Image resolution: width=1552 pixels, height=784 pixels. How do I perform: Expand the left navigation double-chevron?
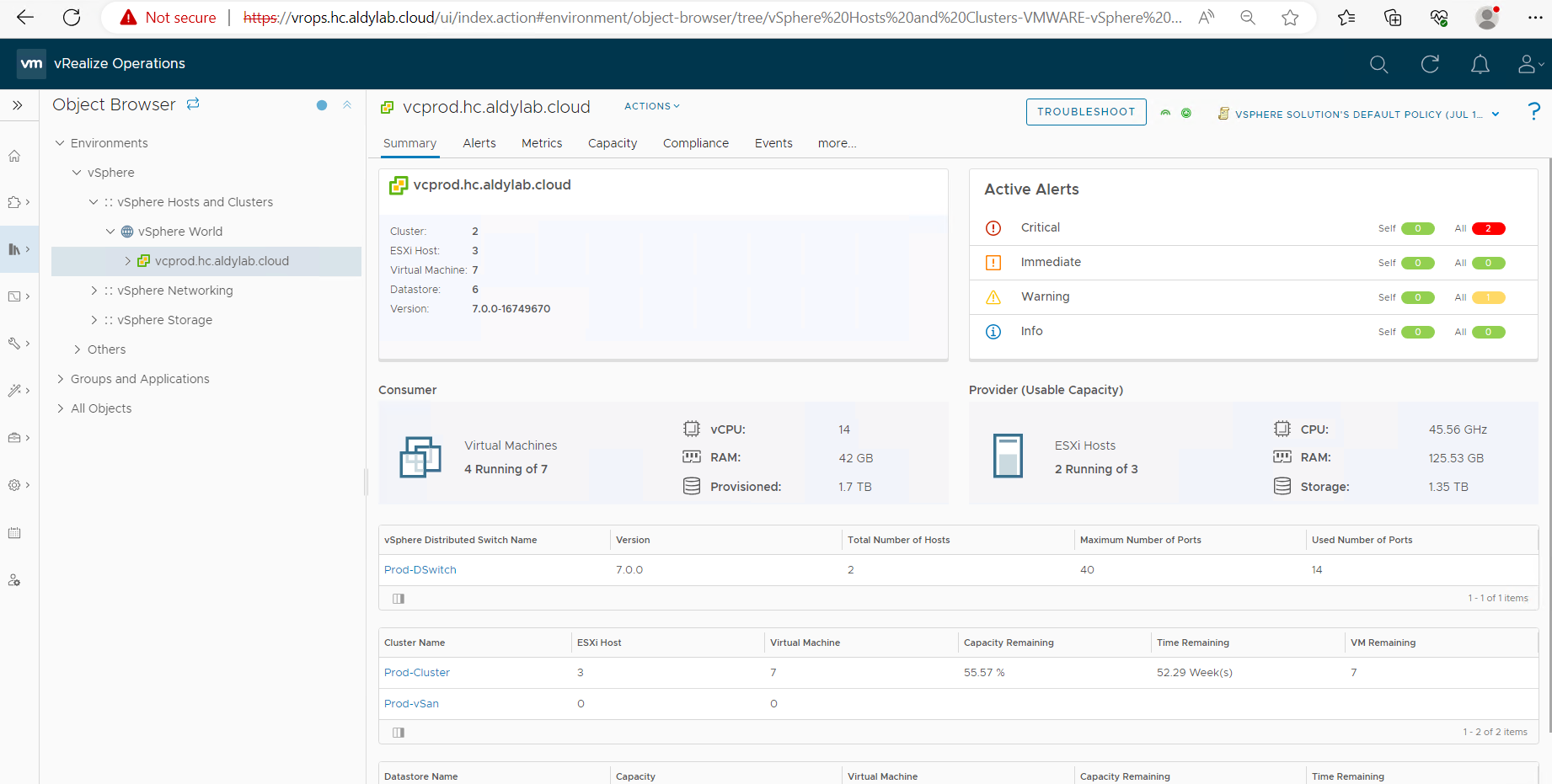tap(18, 105)
